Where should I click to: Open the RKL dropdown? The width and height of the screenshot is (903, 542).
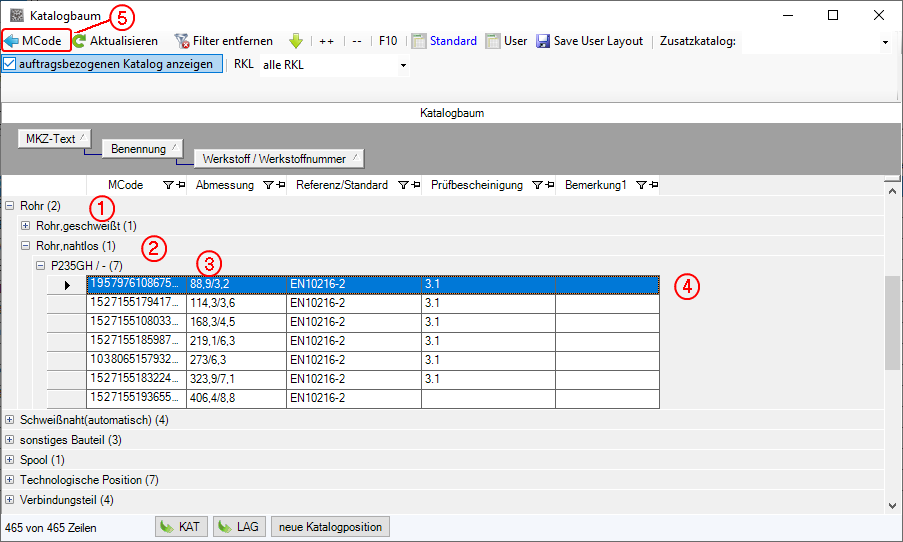pos(403,66)
